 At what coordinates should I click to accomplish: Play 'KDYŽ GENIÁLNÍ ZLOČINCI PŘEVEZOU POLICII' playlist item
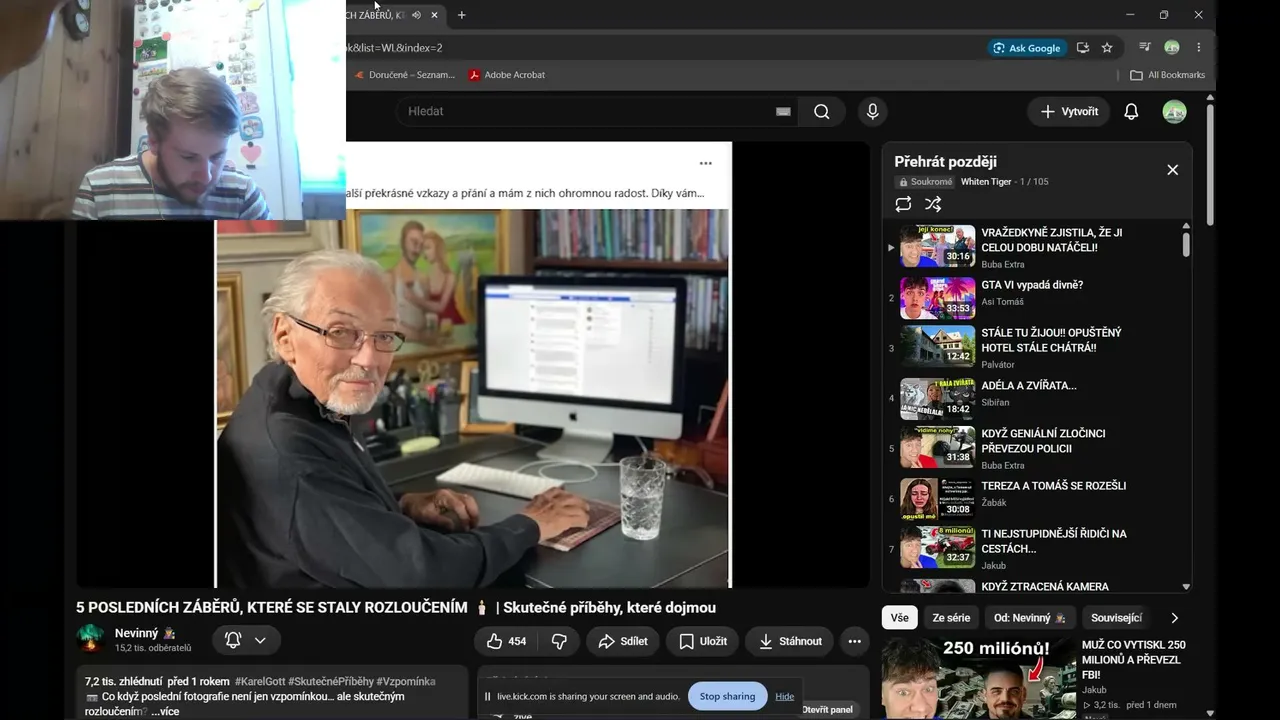pos(1036,446)
